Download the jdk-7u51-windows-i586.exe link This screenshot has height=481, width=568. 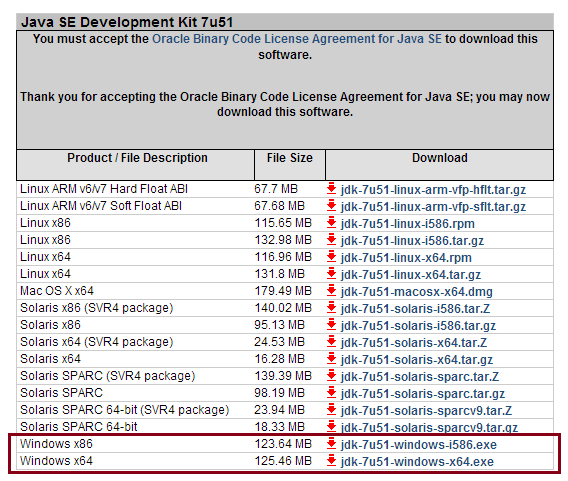click(419, 445)
